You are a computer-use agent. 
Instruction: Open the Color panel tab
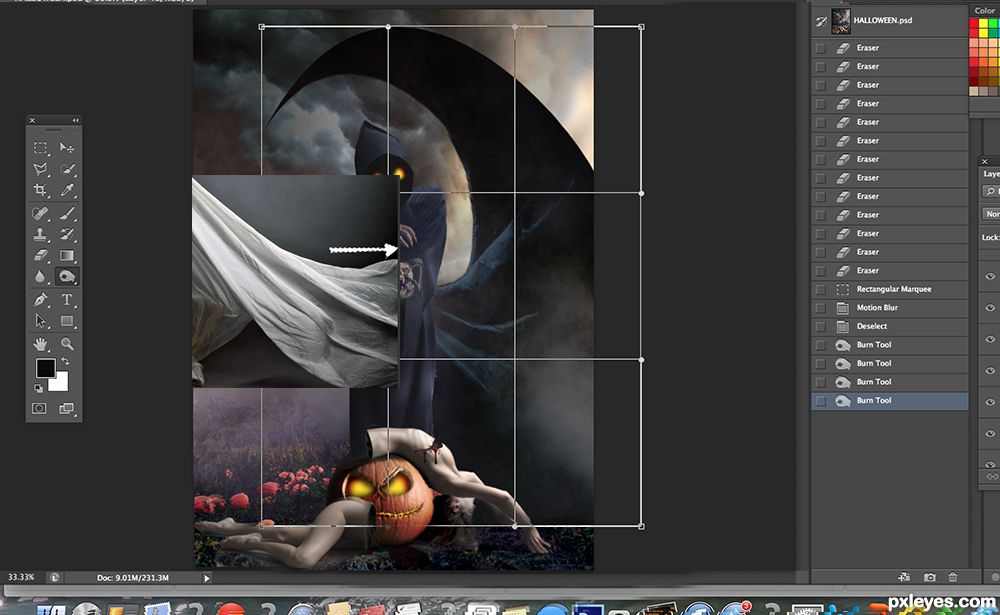tap(985, 10)
